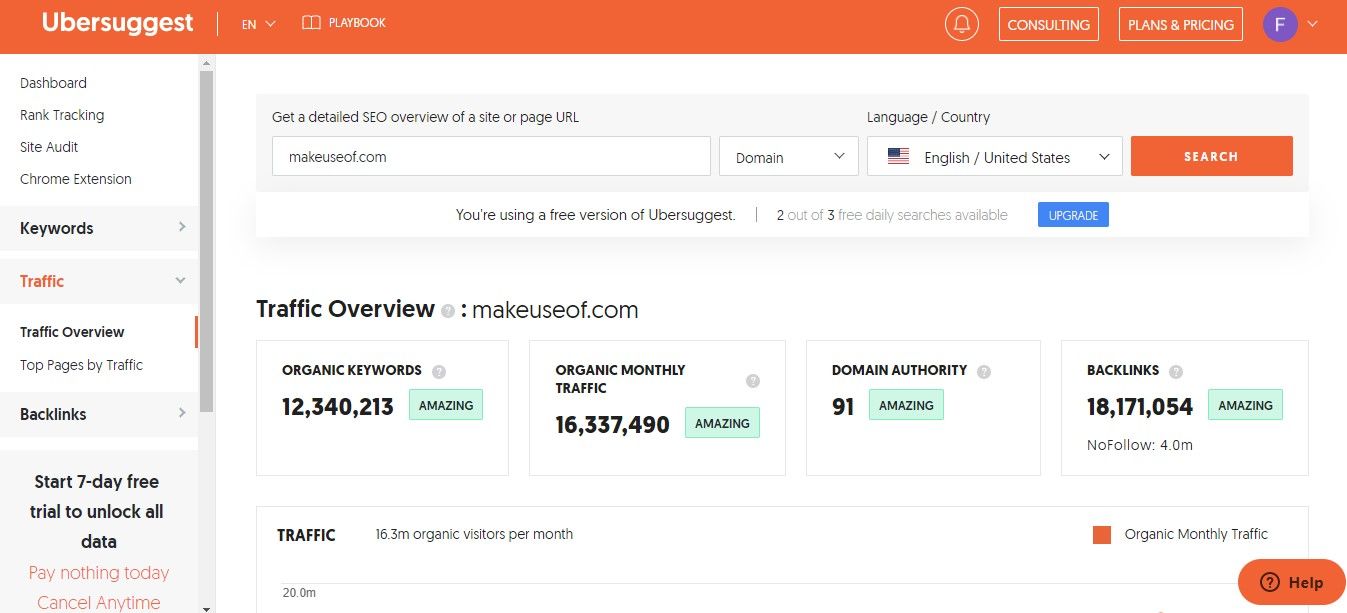Open the Domain type dropdown
Screen dimensions: 1347x613
788,157
